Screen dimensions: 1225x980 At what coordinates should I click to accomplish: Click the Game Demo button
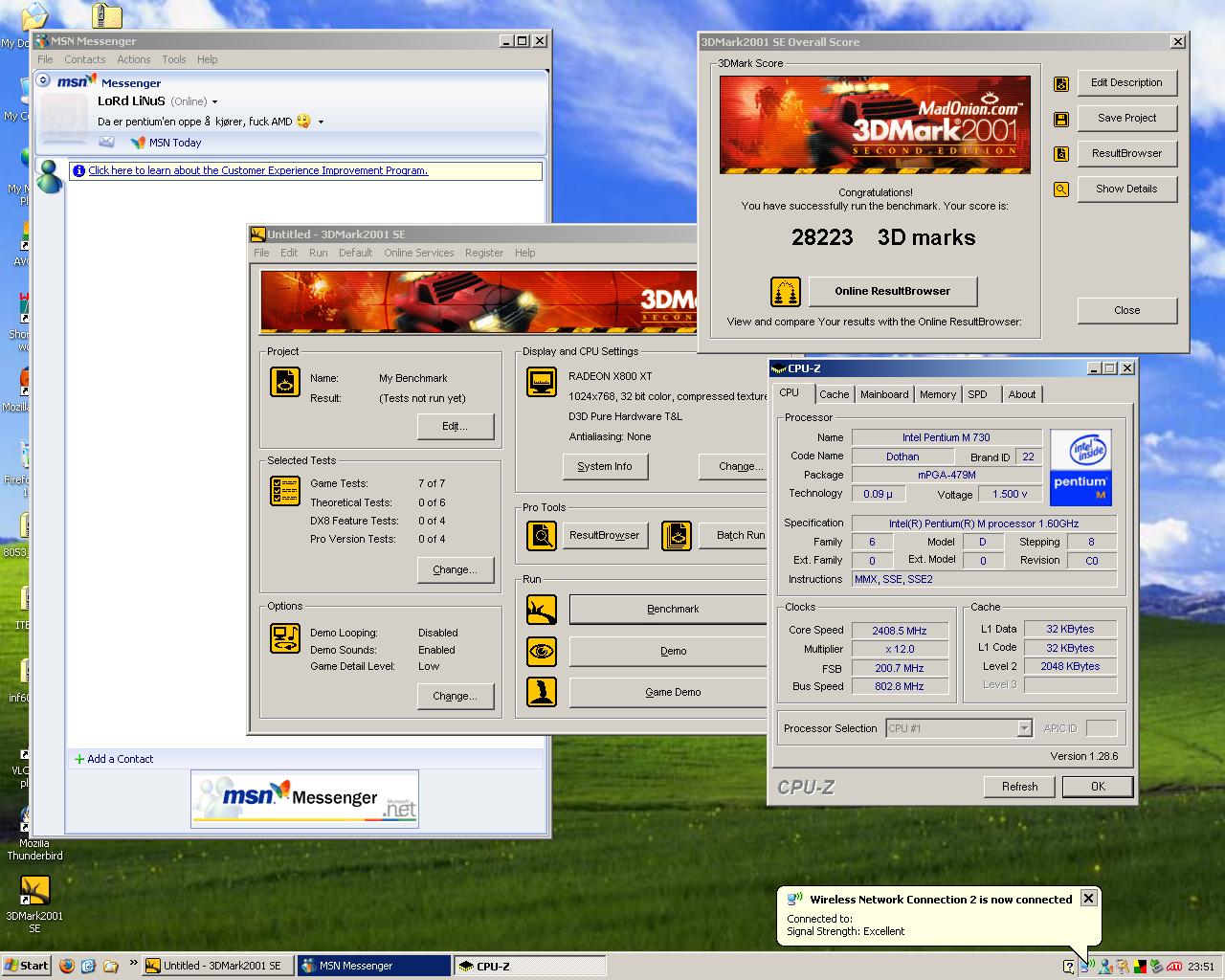[669, 692]
